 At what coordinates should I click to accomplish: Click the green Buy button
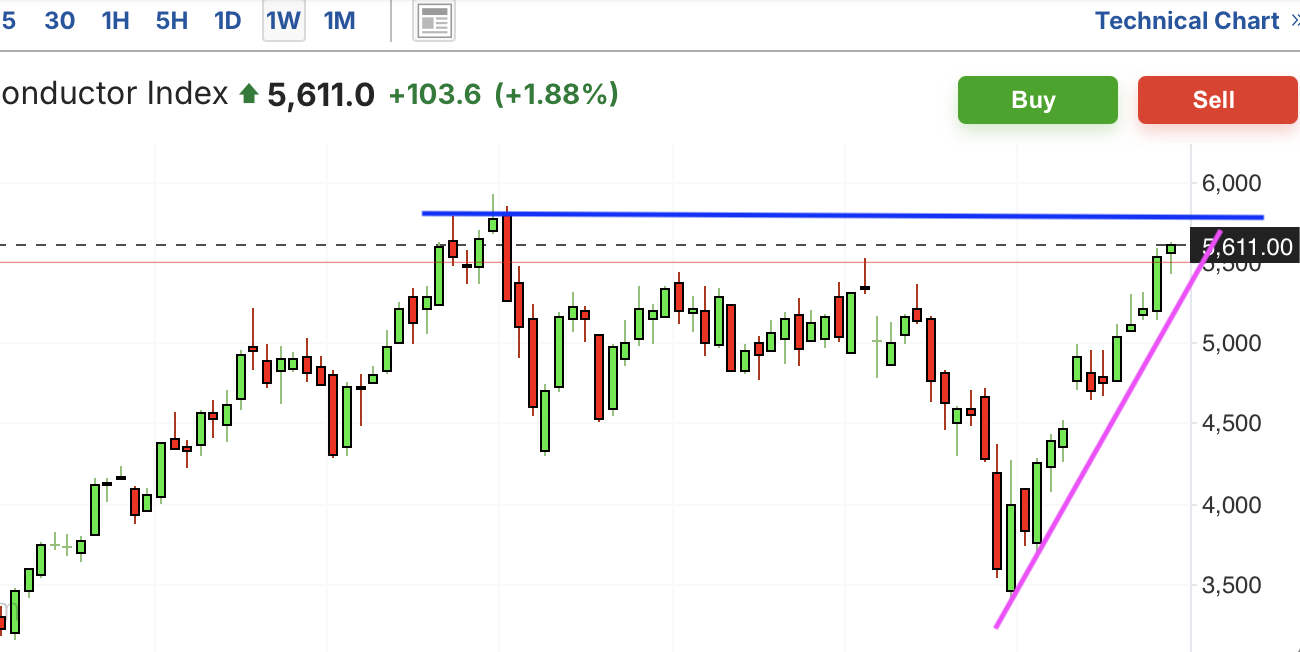click(1037, 100)
